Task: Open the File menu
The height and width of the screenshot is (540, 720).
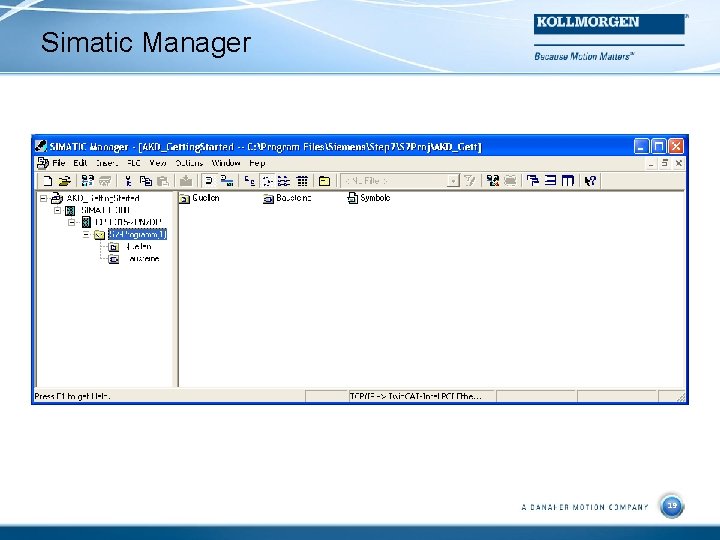Action: coord(59,163)
